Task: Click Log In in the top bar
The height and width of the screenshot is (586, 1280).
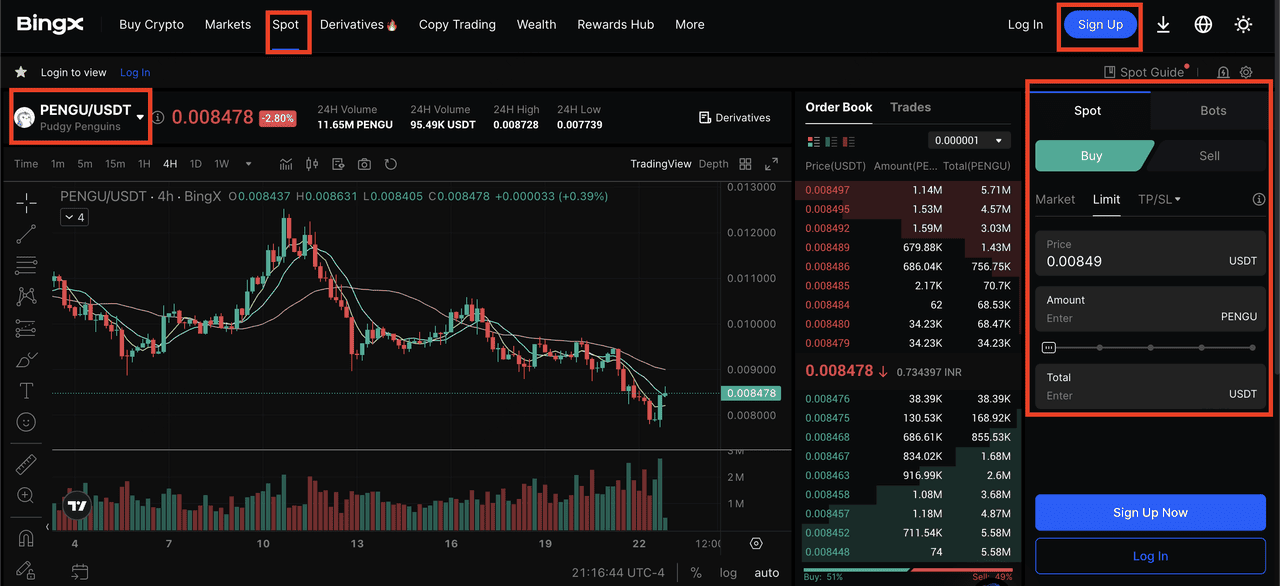Action: [1025, 25]
